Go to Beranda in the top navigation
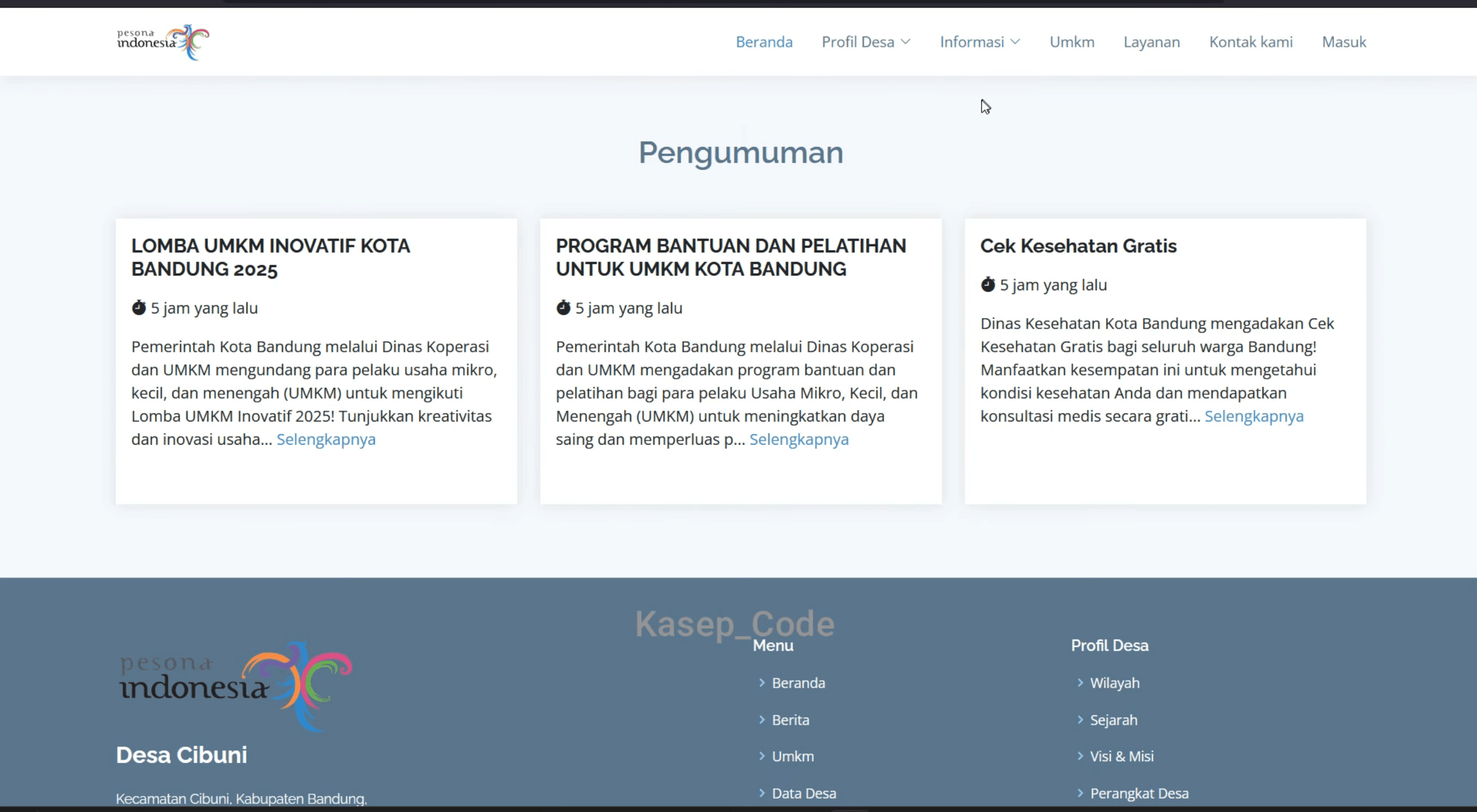Screen dimensions: 1477x812 point(764,42)
